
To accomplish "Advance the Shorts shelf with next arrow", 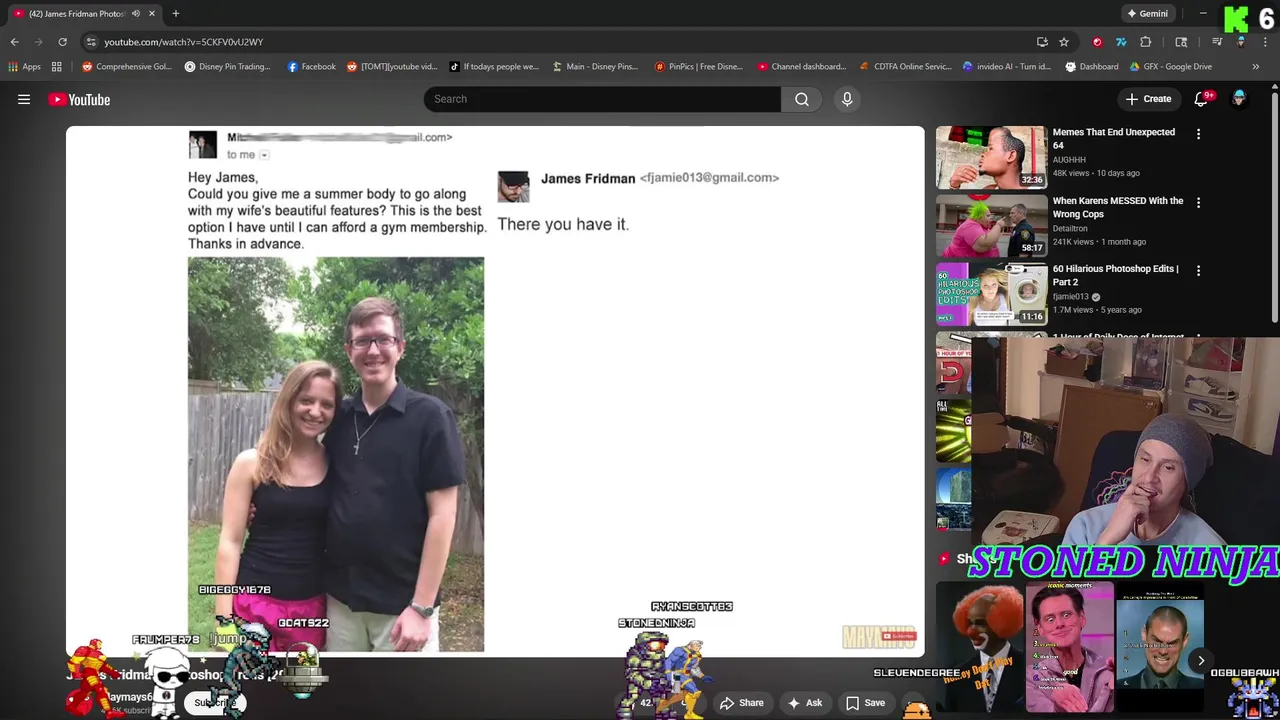I will coord(1201,660).
